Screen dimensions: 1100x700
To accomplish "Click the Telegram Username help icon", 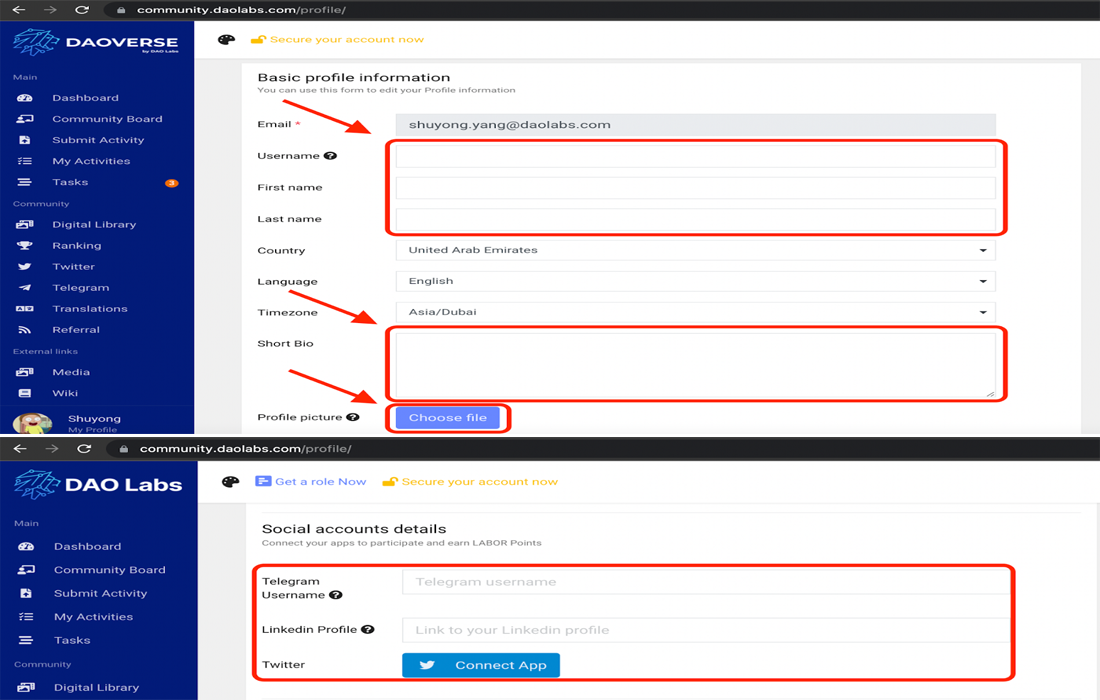I will 336,595.
